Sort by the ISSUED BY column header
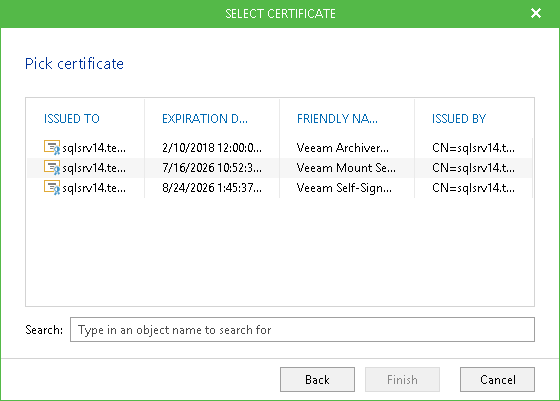This screenshot has width=560, height=401. pos(459,119)
